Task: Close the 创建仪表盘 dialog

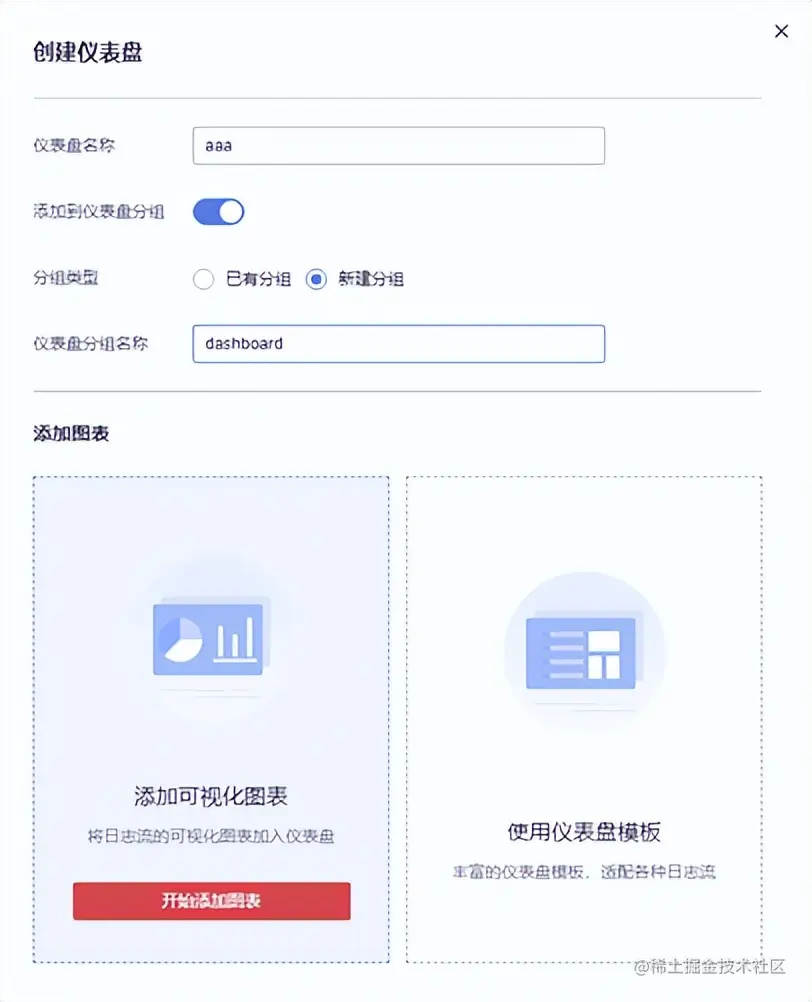Action: point(781,31)
